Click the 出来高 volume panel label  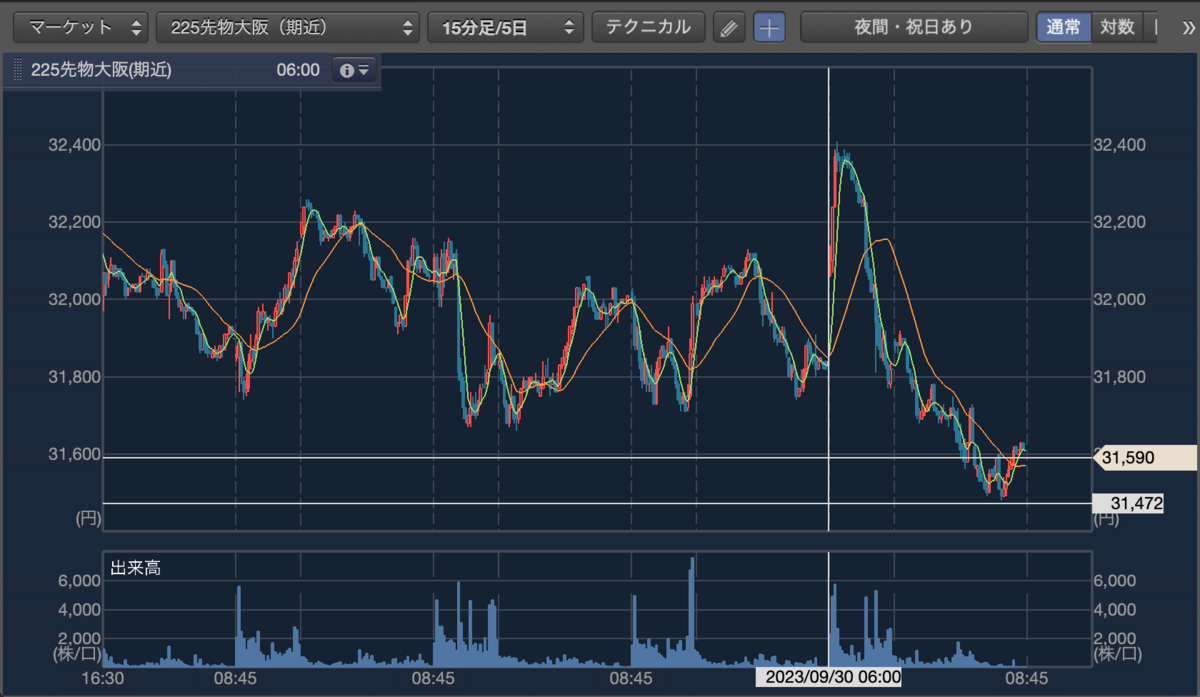(135, 569)
